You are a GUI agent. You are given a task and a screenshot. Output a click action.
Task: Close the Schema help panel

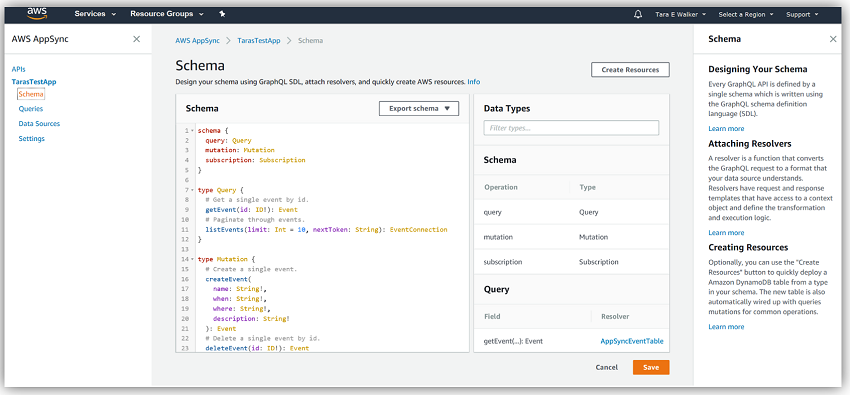(x=833, y=39)
